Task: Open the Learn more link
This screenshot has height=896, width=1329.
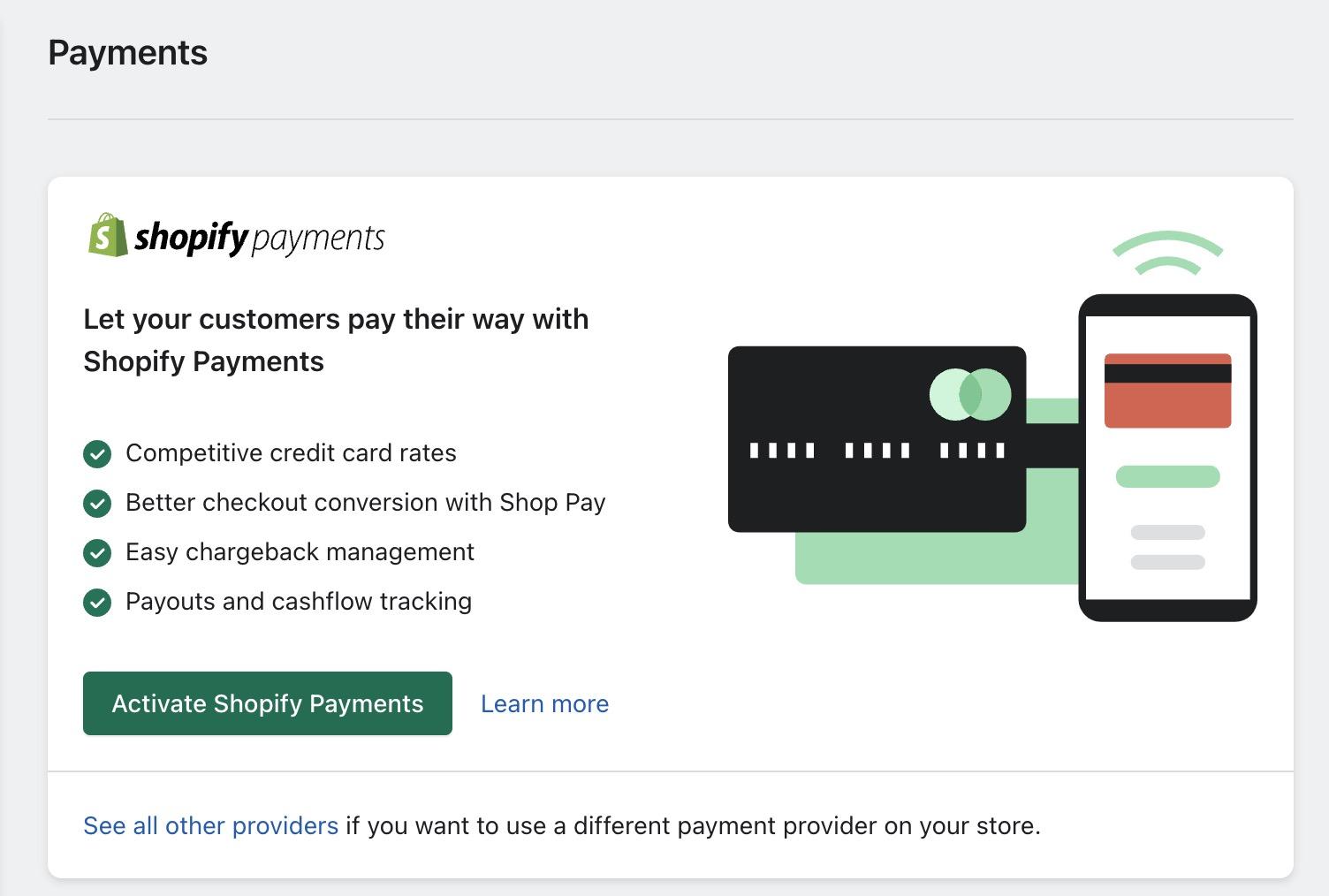Action: pos(543,703)
